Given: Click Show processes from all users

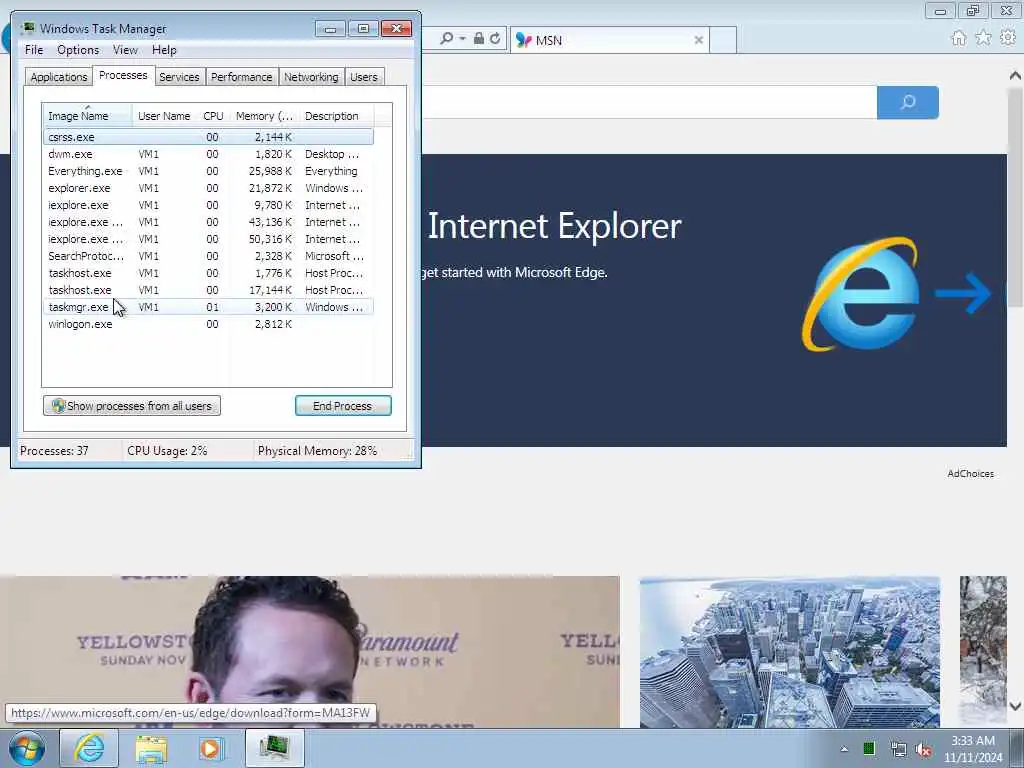Looking at the screenshot, I should click(x=132, y=406).
